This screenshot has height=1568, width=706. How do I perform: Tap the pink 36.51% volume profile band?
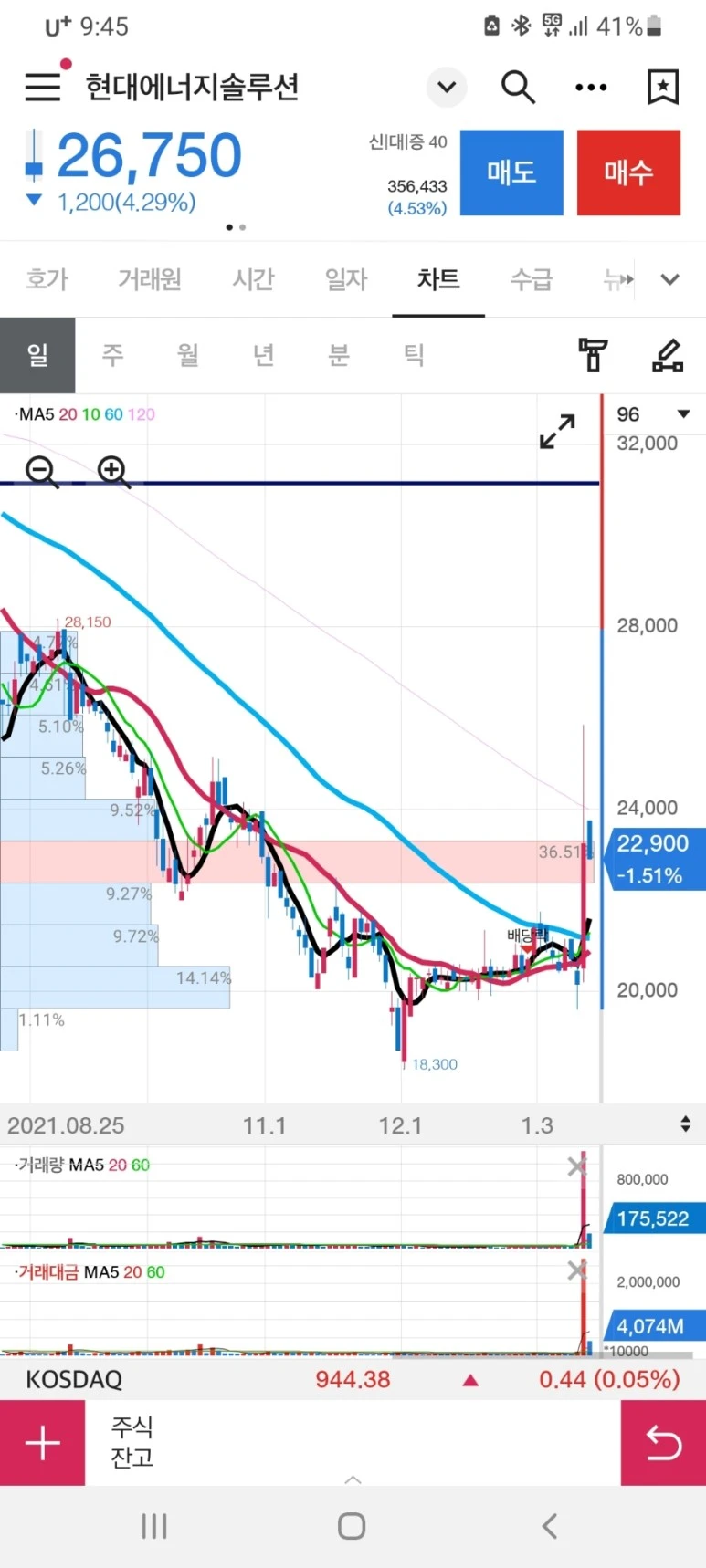pyautogui.click(x=297, y=862)
